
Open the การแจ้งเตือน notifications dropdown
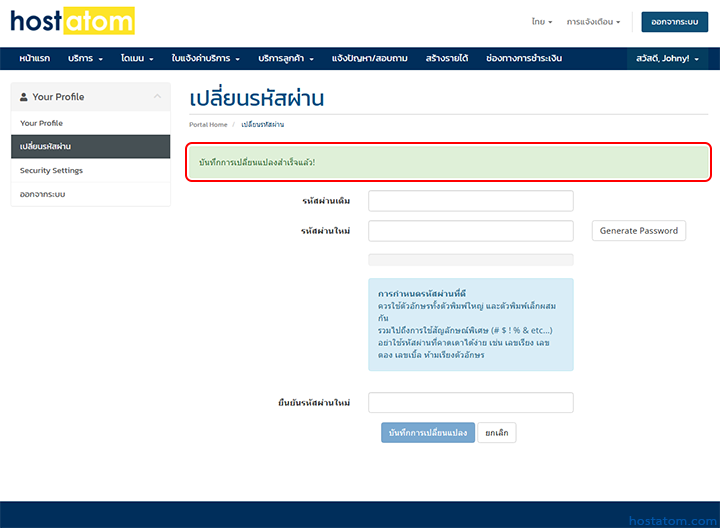point(593,21)
